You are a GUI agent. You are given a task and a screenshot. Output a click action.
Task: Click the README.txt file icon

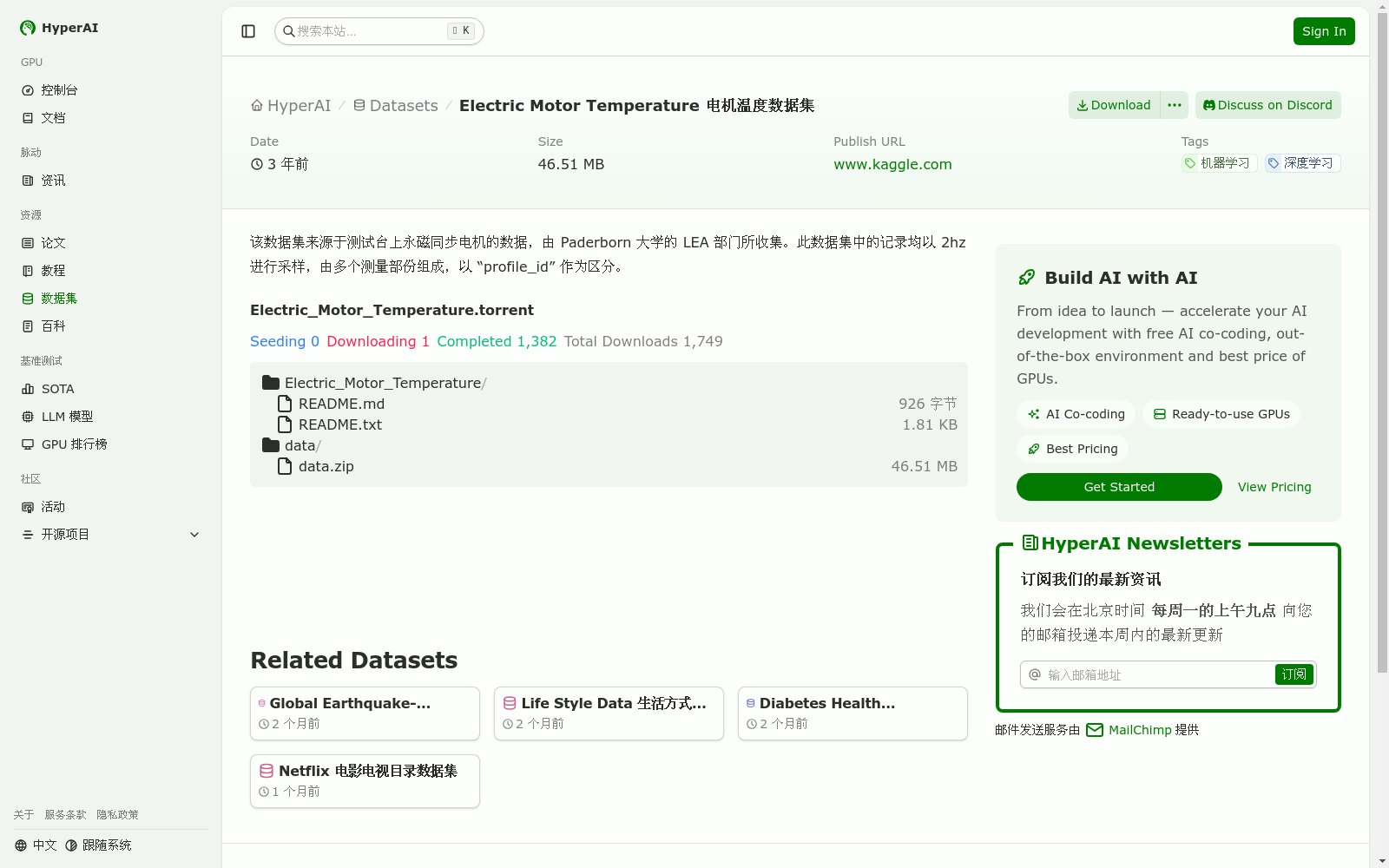click(285, 424)
